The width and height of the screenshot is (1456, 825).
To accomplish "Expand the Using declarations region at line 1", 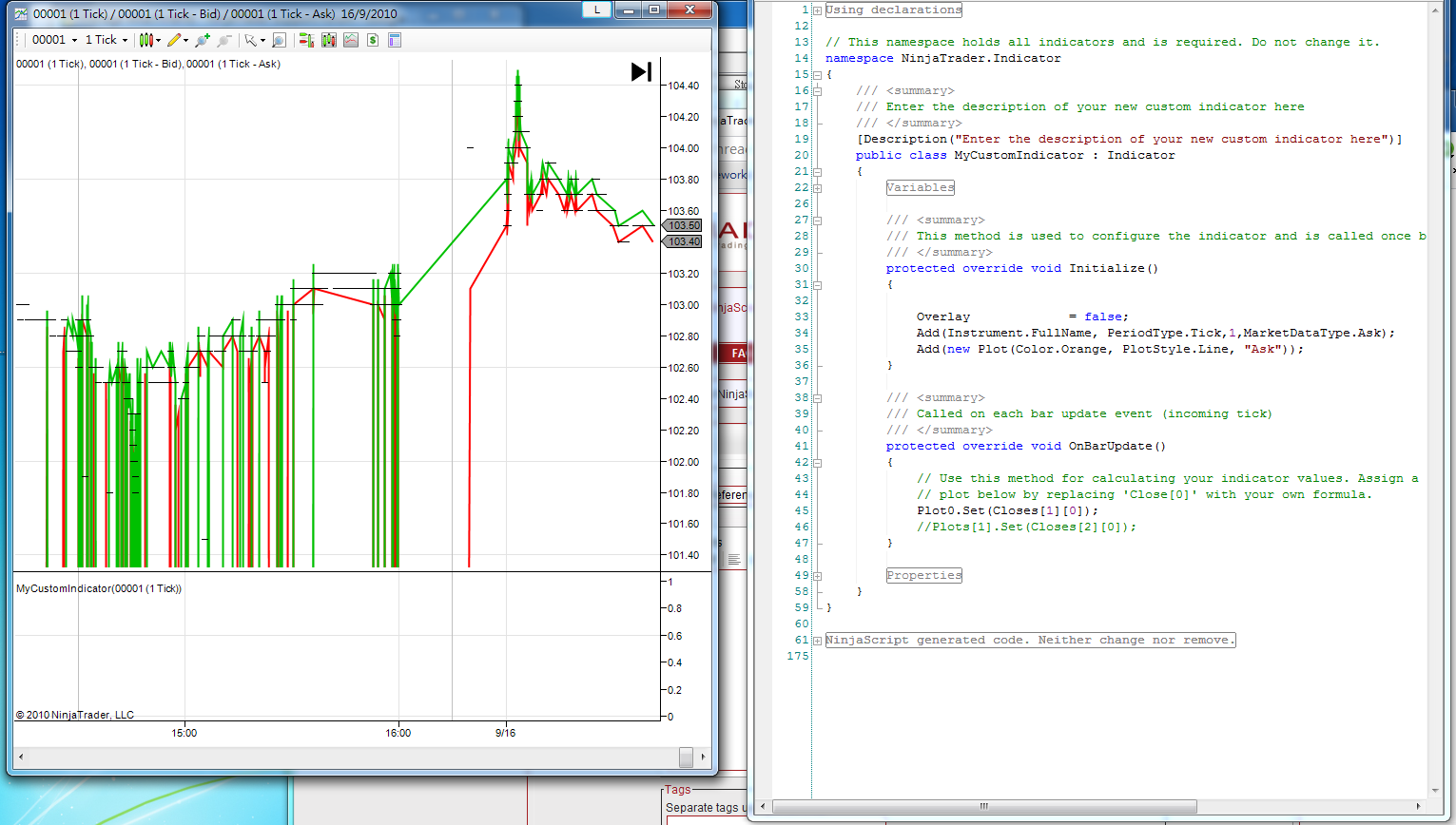I will (817, 10).
